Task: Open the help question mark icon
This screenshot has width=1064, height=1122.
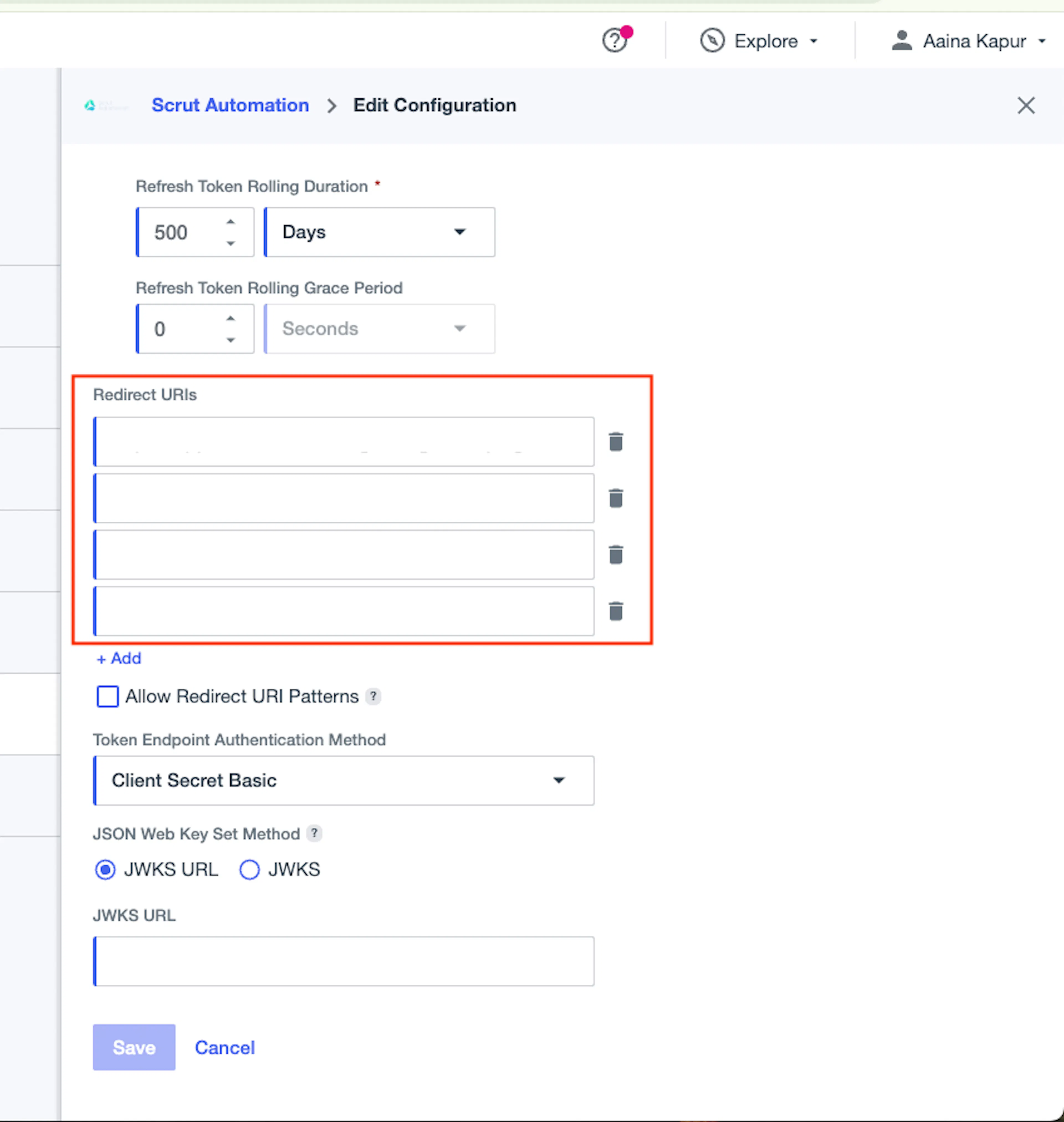Action: [614, 41]
